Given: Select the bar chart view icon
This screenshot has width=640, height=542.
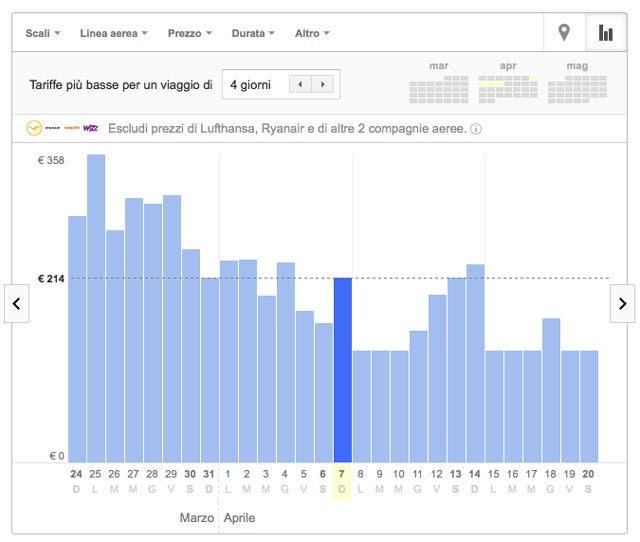Looking at the screenshot, I should [606, 33].
